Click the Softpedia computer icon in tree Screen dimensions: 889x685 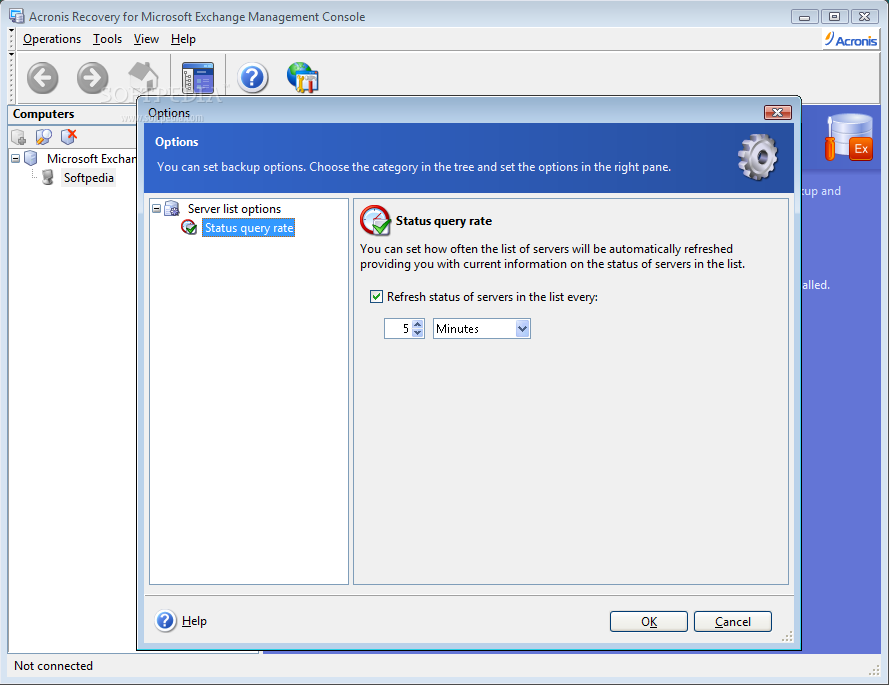point(48,177)
